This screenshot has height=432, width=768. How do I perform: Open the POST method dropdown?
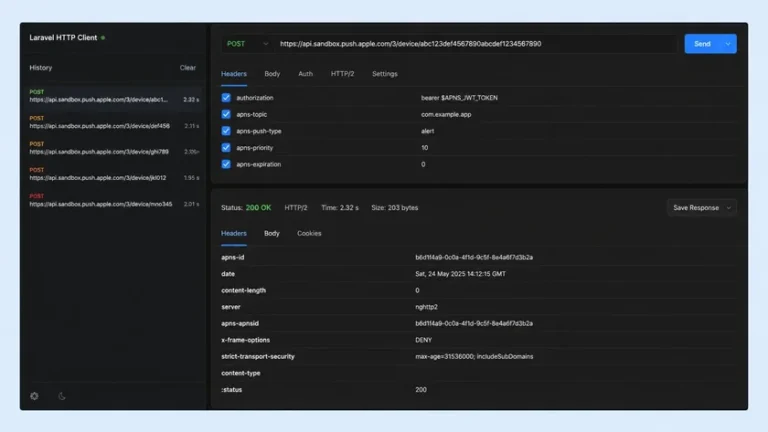click(x=247, y=44)
